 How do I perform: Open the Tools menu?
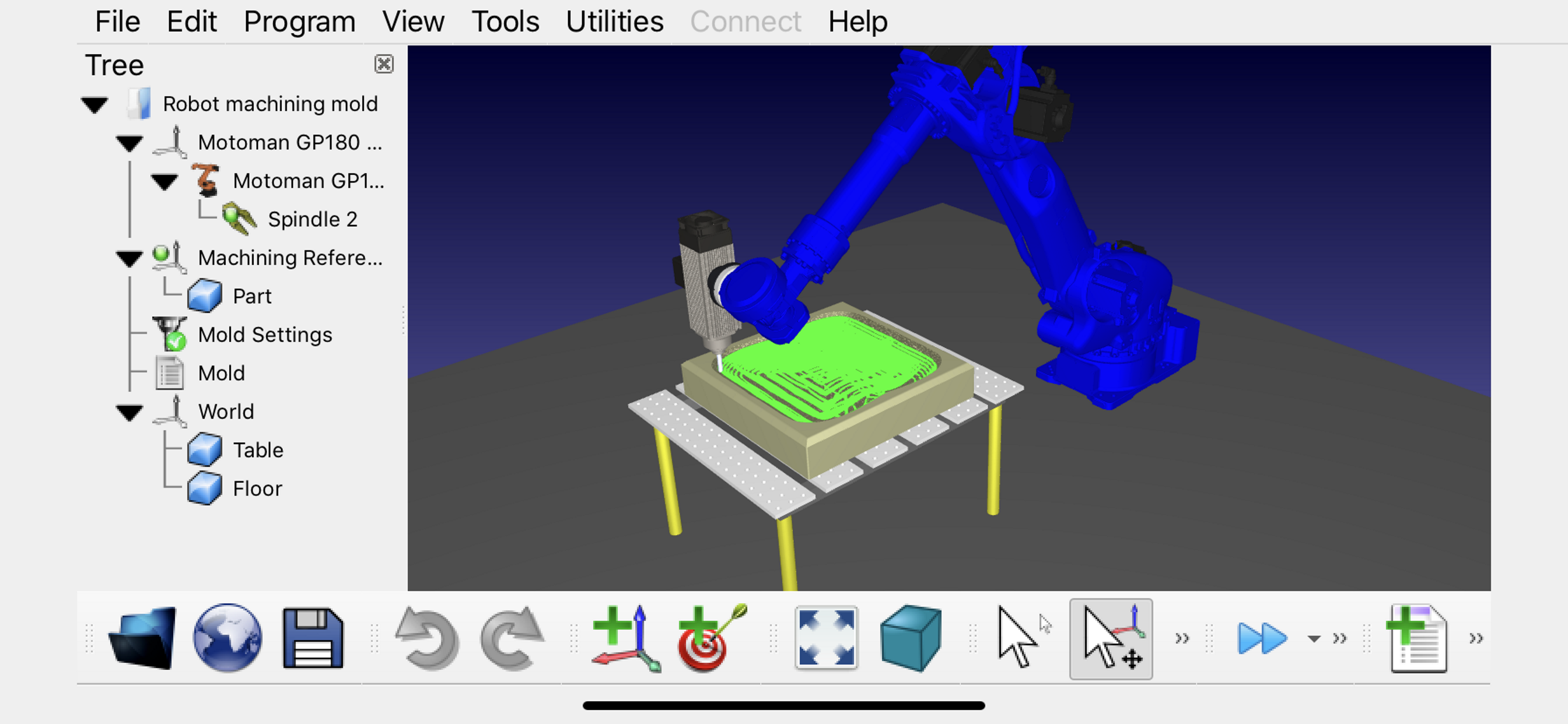(505, 22)
